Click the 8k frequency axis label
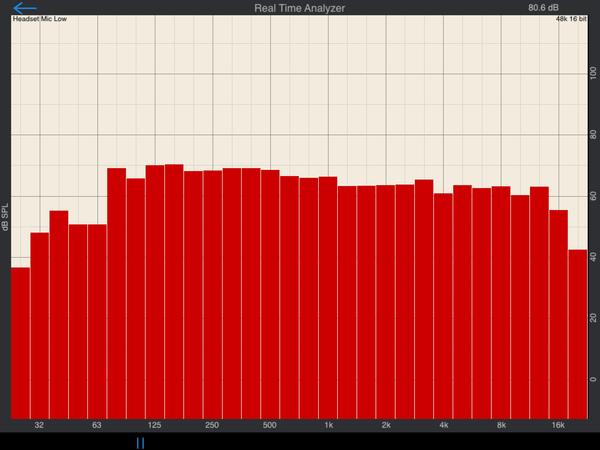Viewport: 600px width, 450px height. coord(502,425)
